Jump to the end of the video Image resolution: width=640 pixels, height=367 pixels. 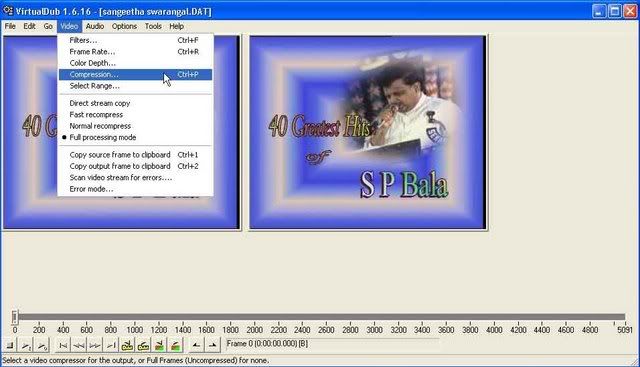point(111,345)
